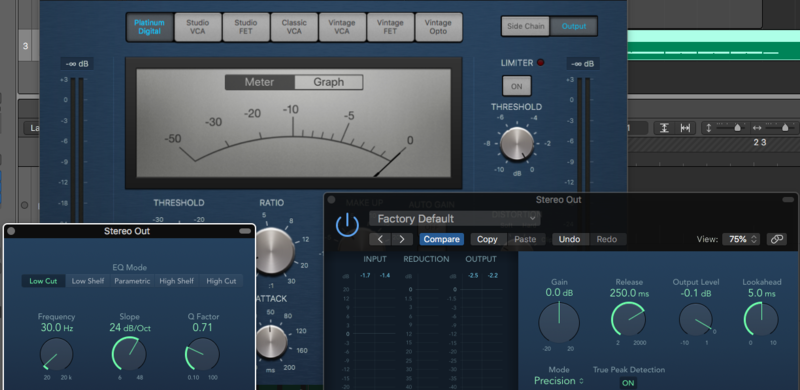Toggle True Peak Detection ON button

click(628, 383)
